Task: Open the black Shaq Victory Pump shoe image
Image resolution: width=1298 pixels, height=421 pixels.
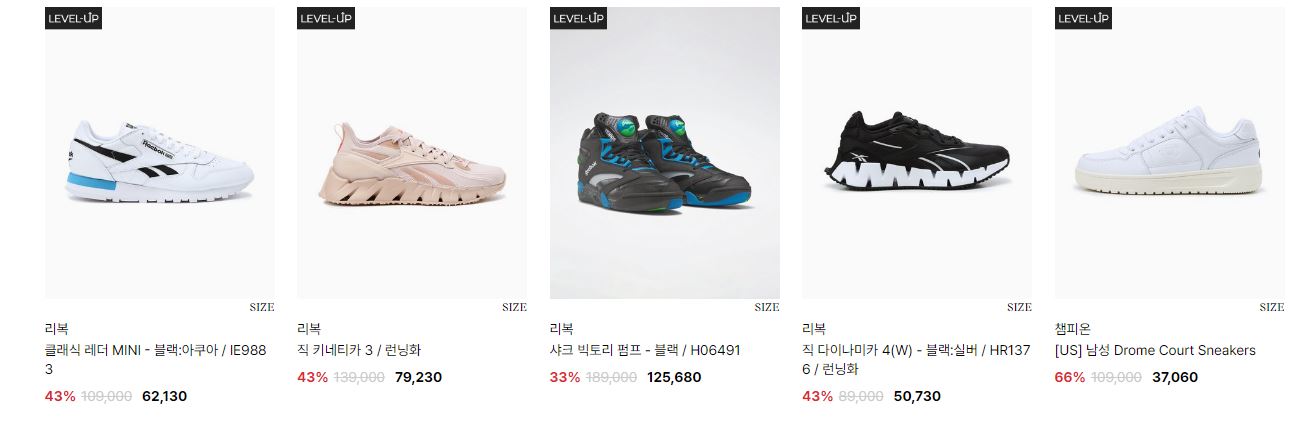Action: (665, 153)
